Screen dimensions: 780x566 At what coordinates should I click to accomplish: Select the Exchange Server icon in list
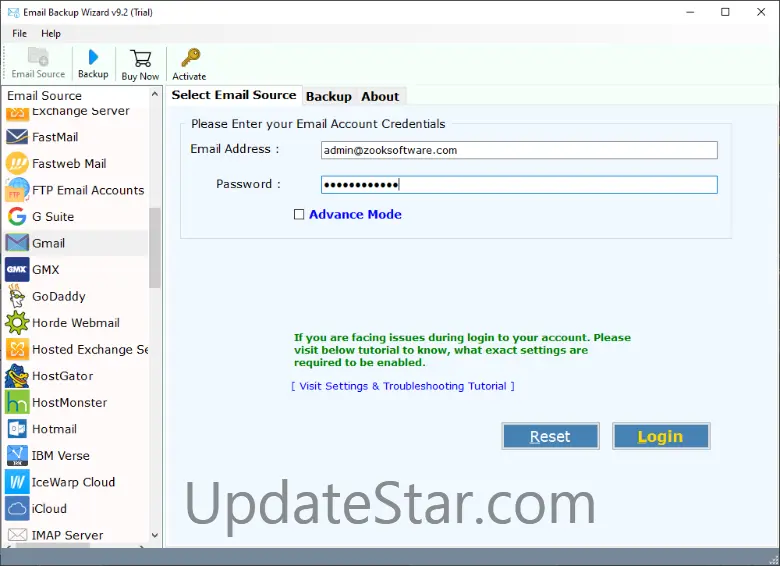pyautogui.click(x=17, y=114)
